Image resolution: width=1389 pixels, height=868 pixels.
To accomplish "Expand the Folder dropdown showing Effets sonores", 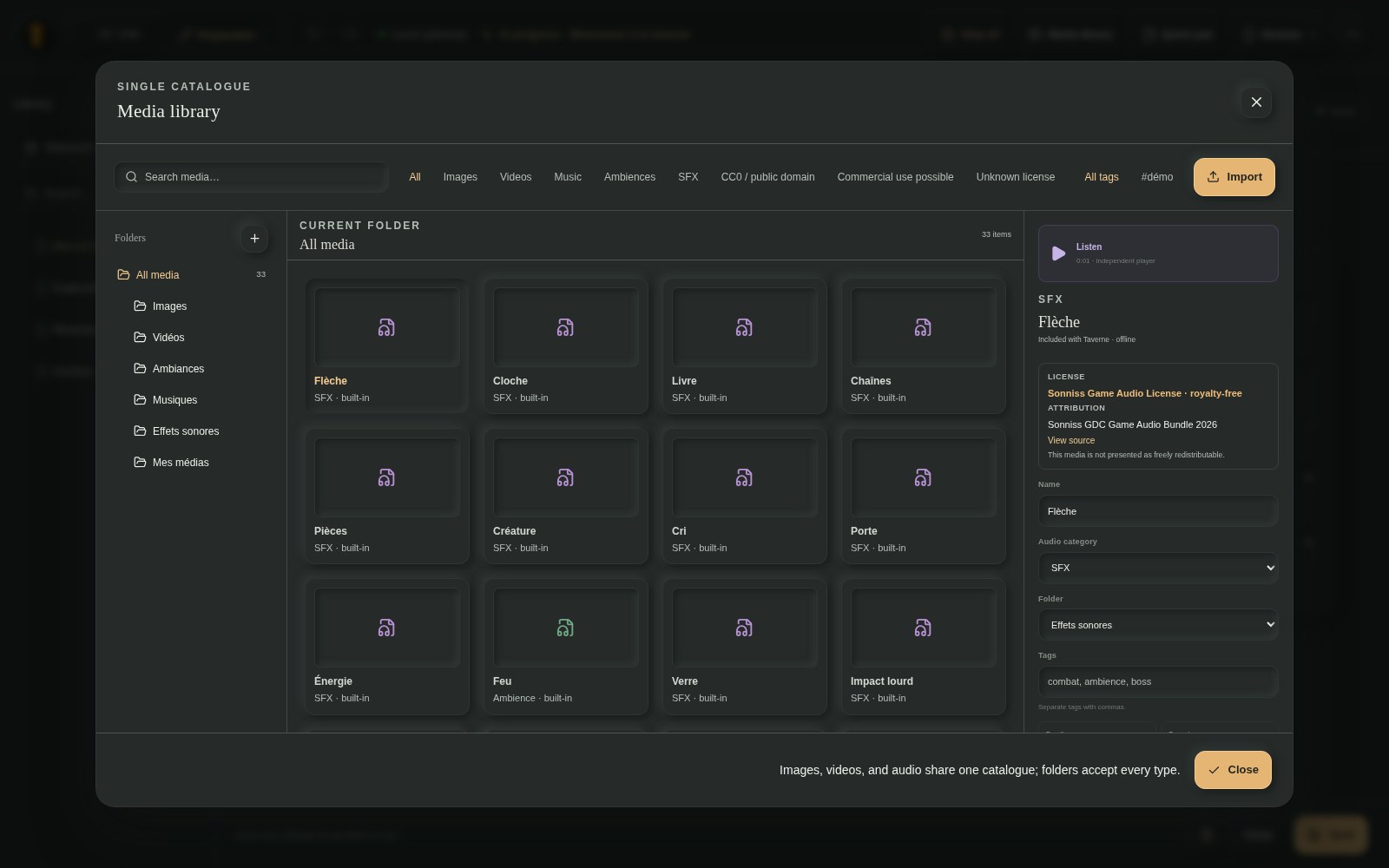I will click(x=1158, y=625).
